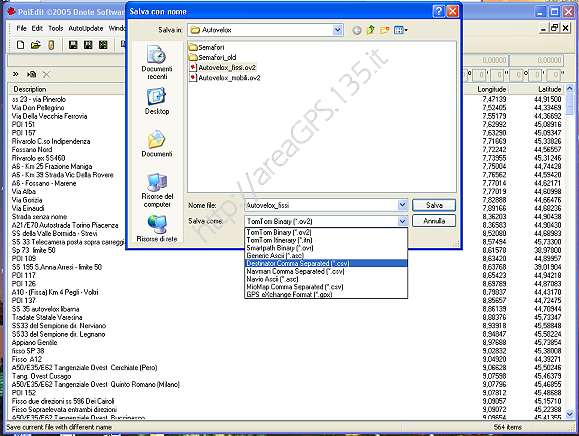579x436 pixels.
Task: Click the camera-like icon beside the double arrow
Action: [31, 74]
